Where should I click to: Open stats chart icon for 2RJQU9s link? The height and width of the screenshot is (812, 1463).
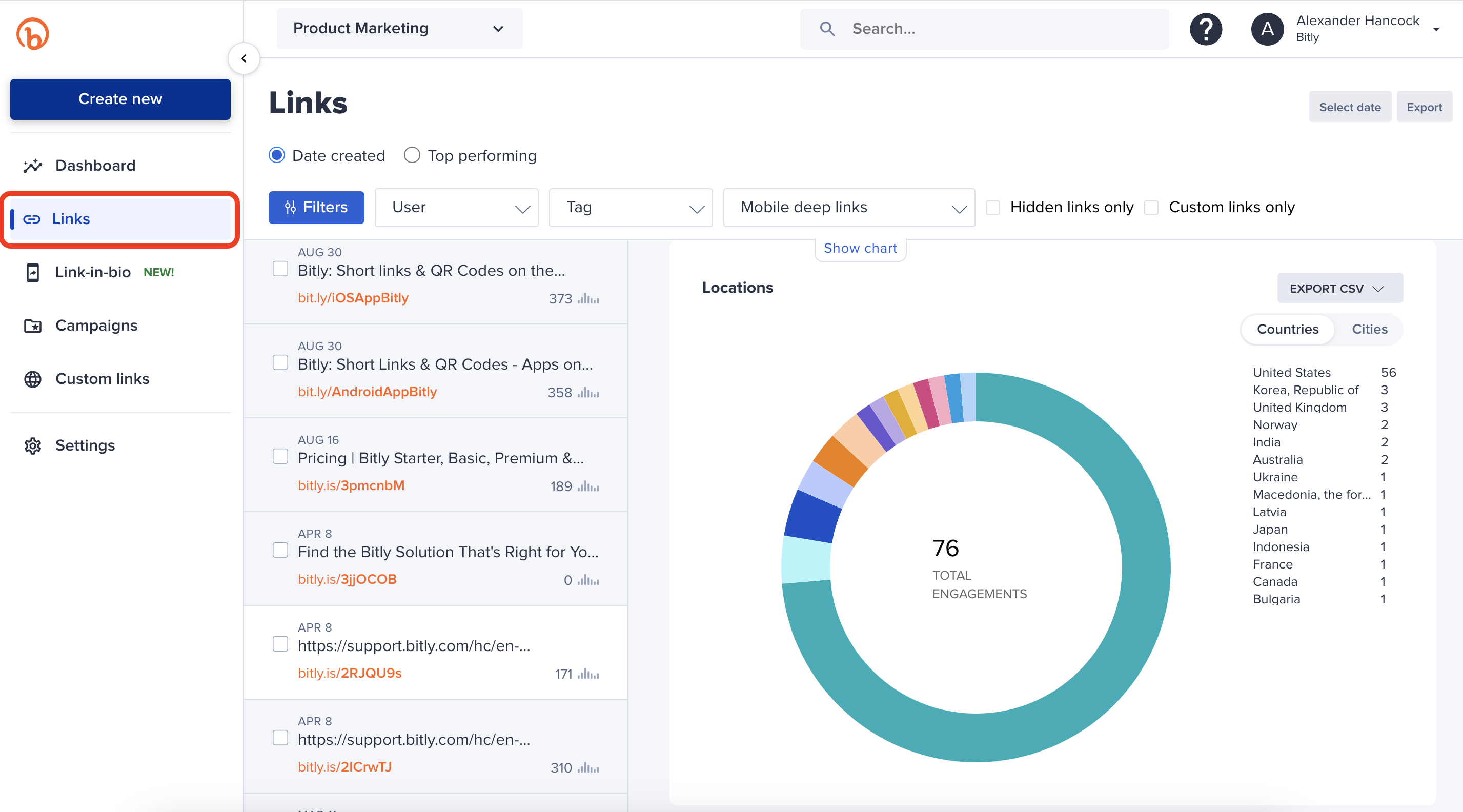(x=588, y=674)
